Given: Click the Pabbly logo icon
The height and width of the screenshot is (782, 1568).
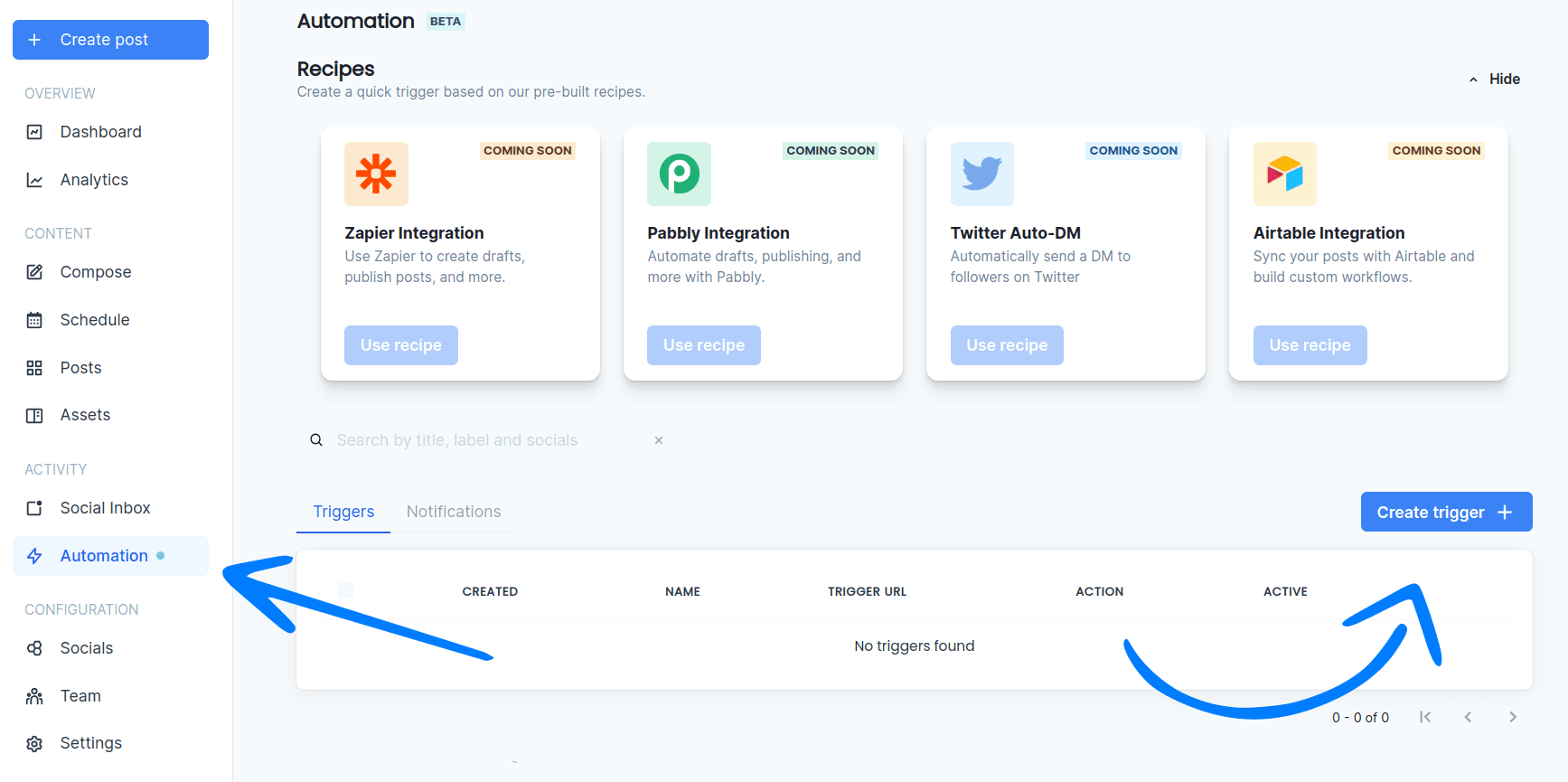Looking at the screenshot, I should pos(679,174).
